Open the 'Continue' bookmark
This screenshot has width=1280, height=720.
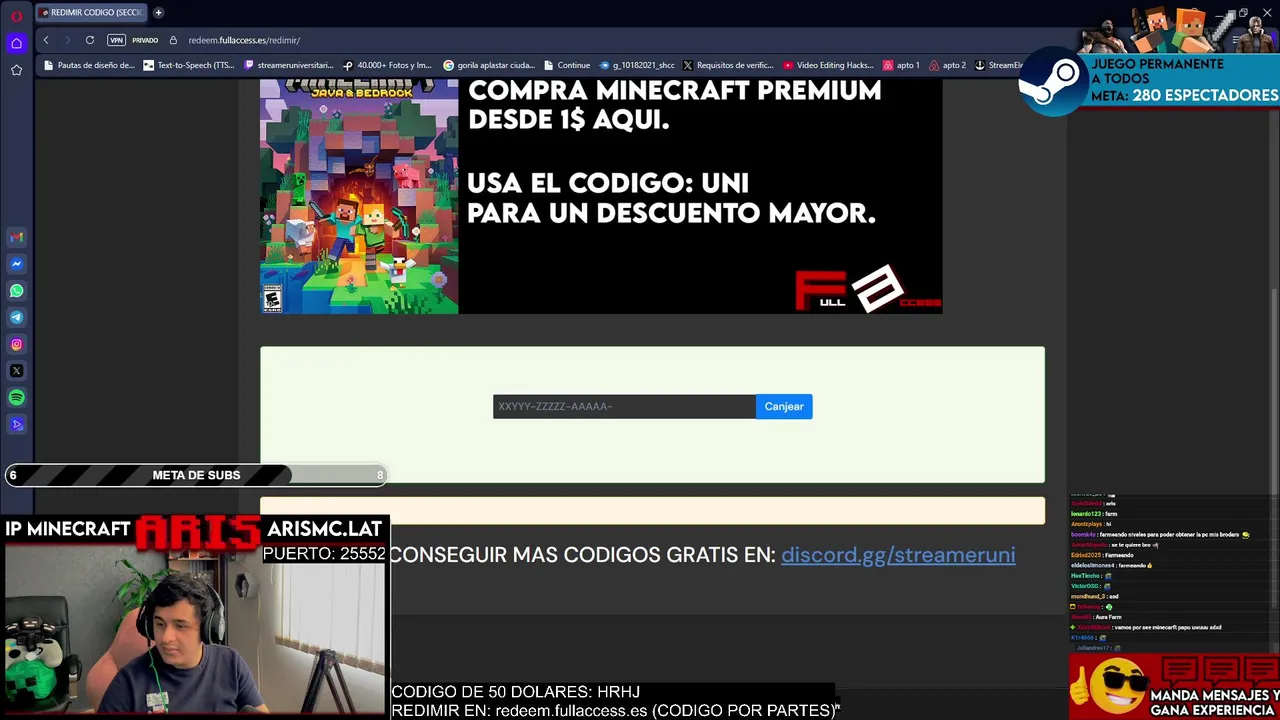pyautogui.click(x=567, y=65)
